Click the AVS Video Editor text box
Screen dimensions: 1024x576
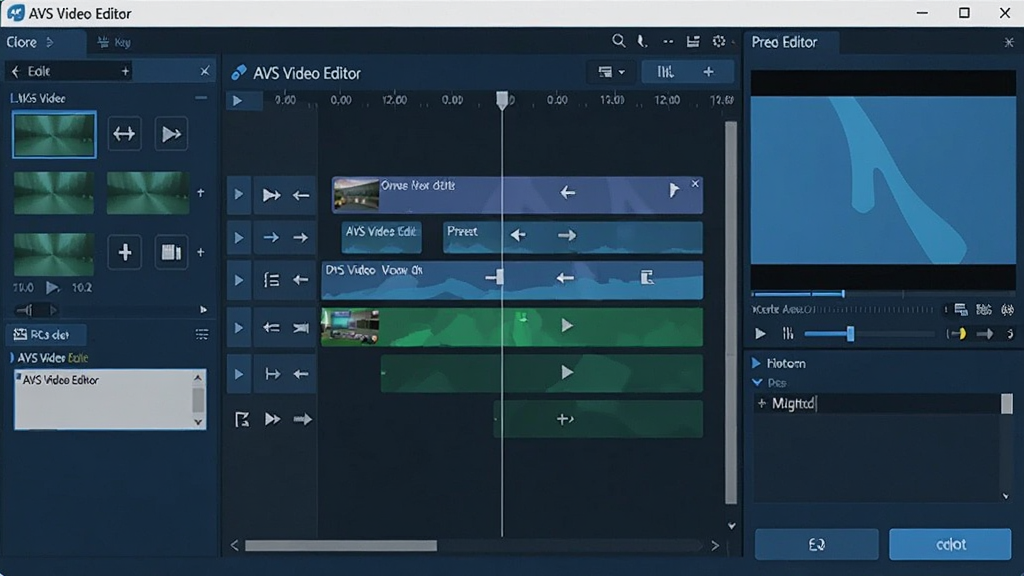(x=110, y=399)
